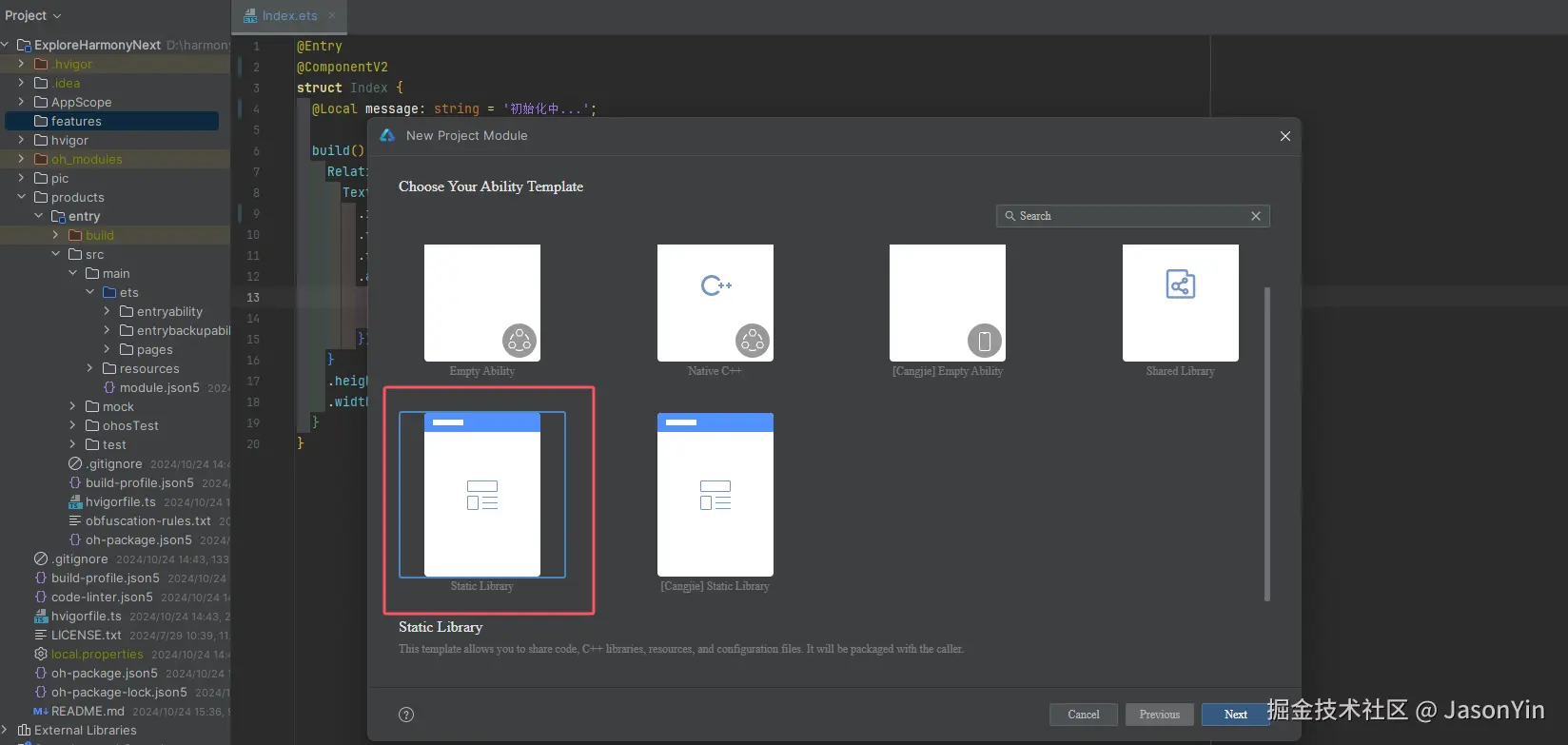Go back with the Previous button
Viewport: 1568px width, 745px height.
click(x=1160, y=715)
